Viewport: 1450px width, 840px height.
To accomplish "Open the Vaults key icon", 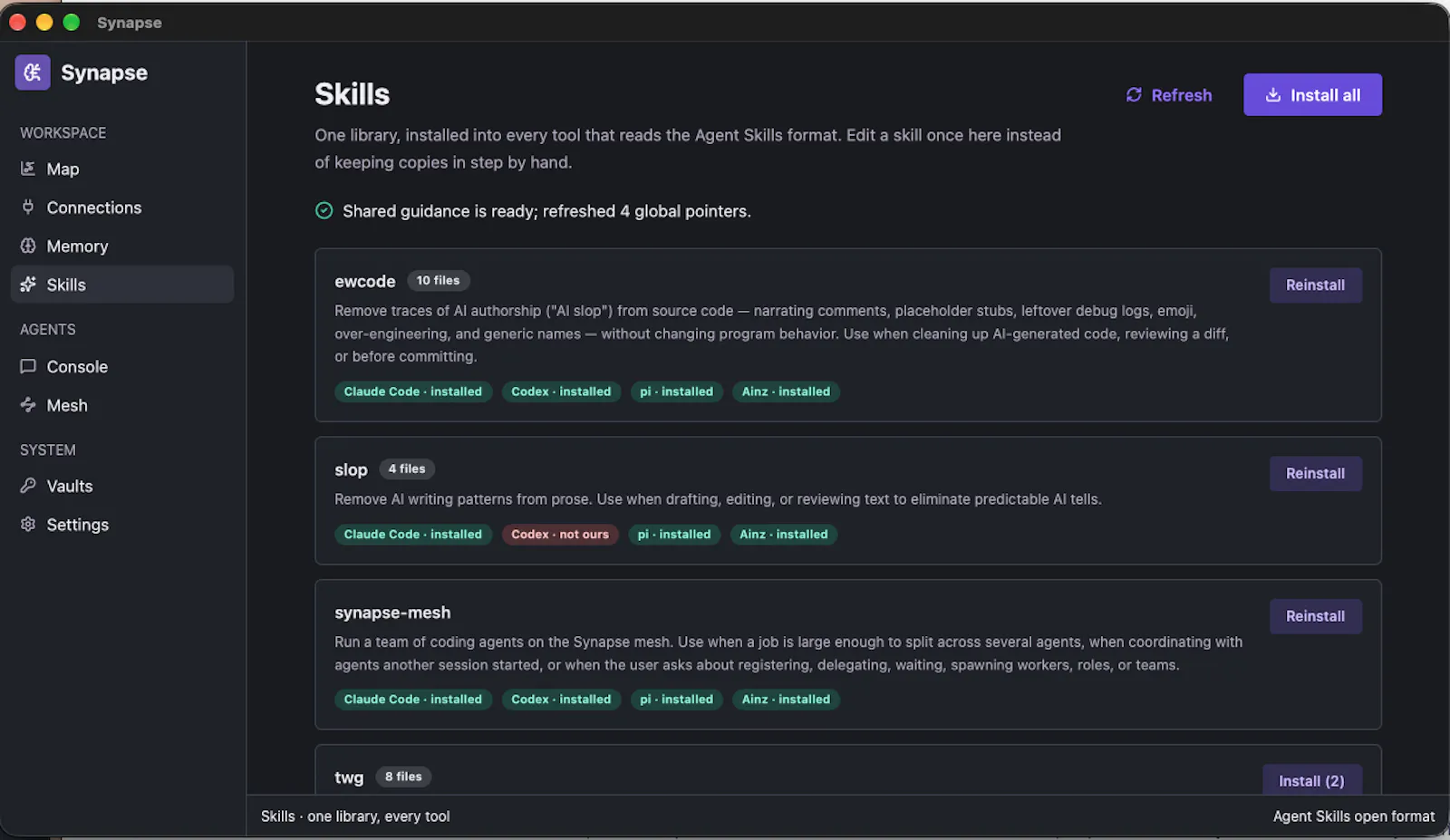I will (28, 486).
